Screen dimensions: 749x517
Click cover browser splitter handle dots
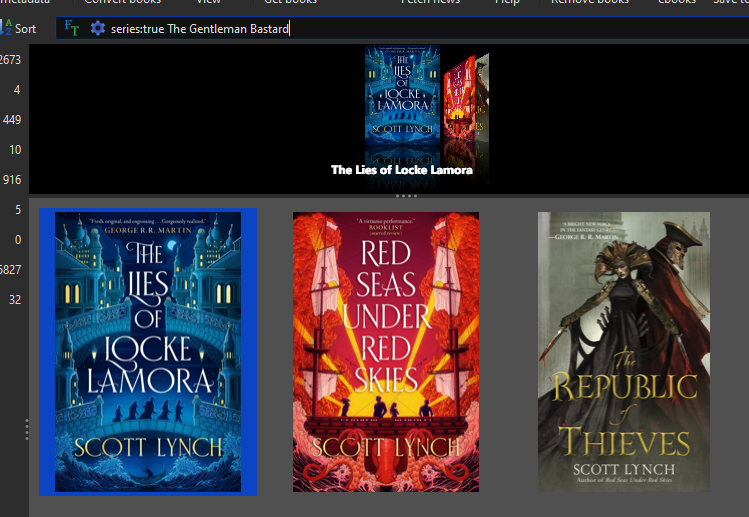406,196
